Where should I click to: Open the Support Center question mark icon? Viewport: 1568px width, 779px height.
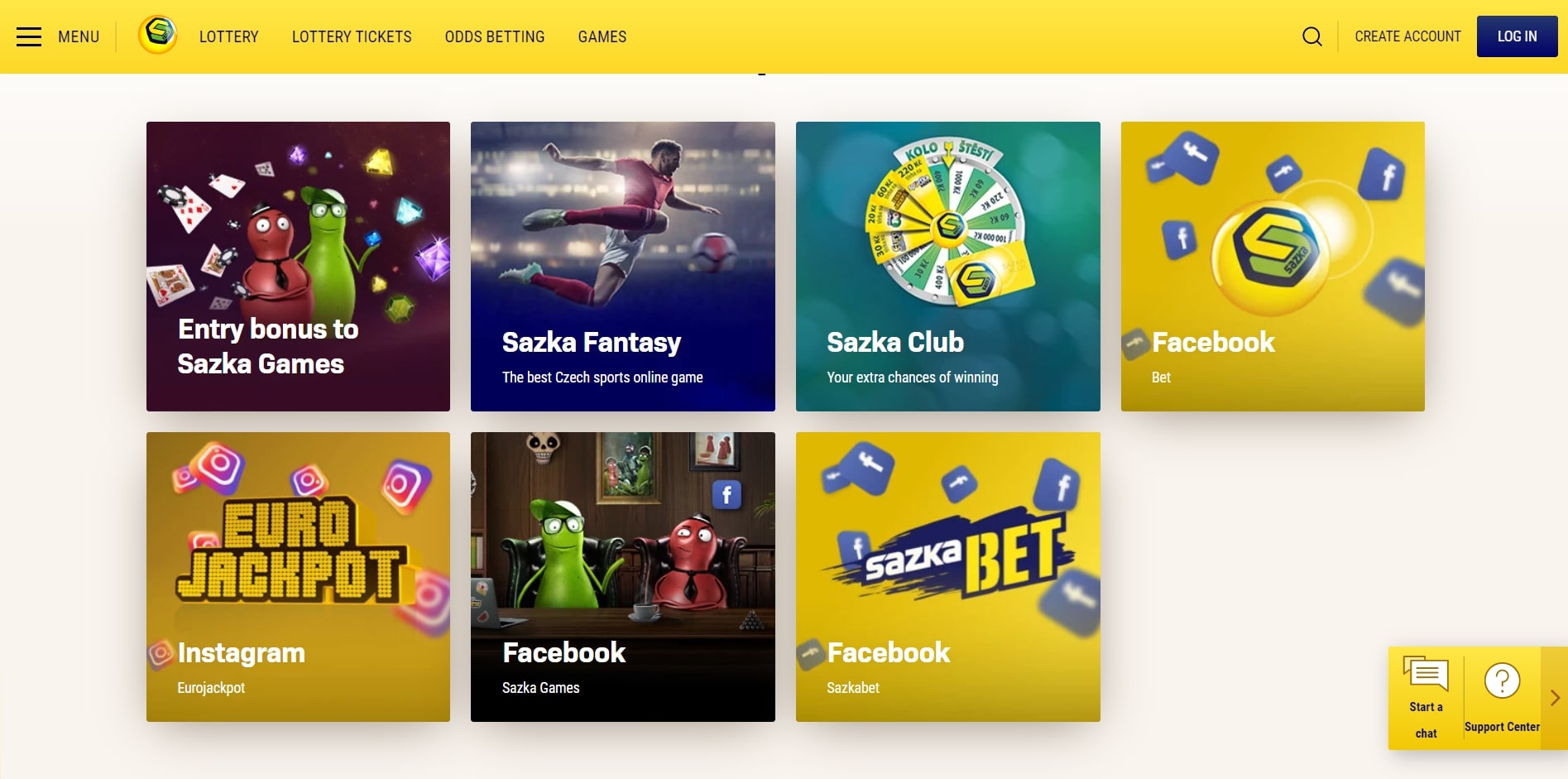[x=1502, y=681]
